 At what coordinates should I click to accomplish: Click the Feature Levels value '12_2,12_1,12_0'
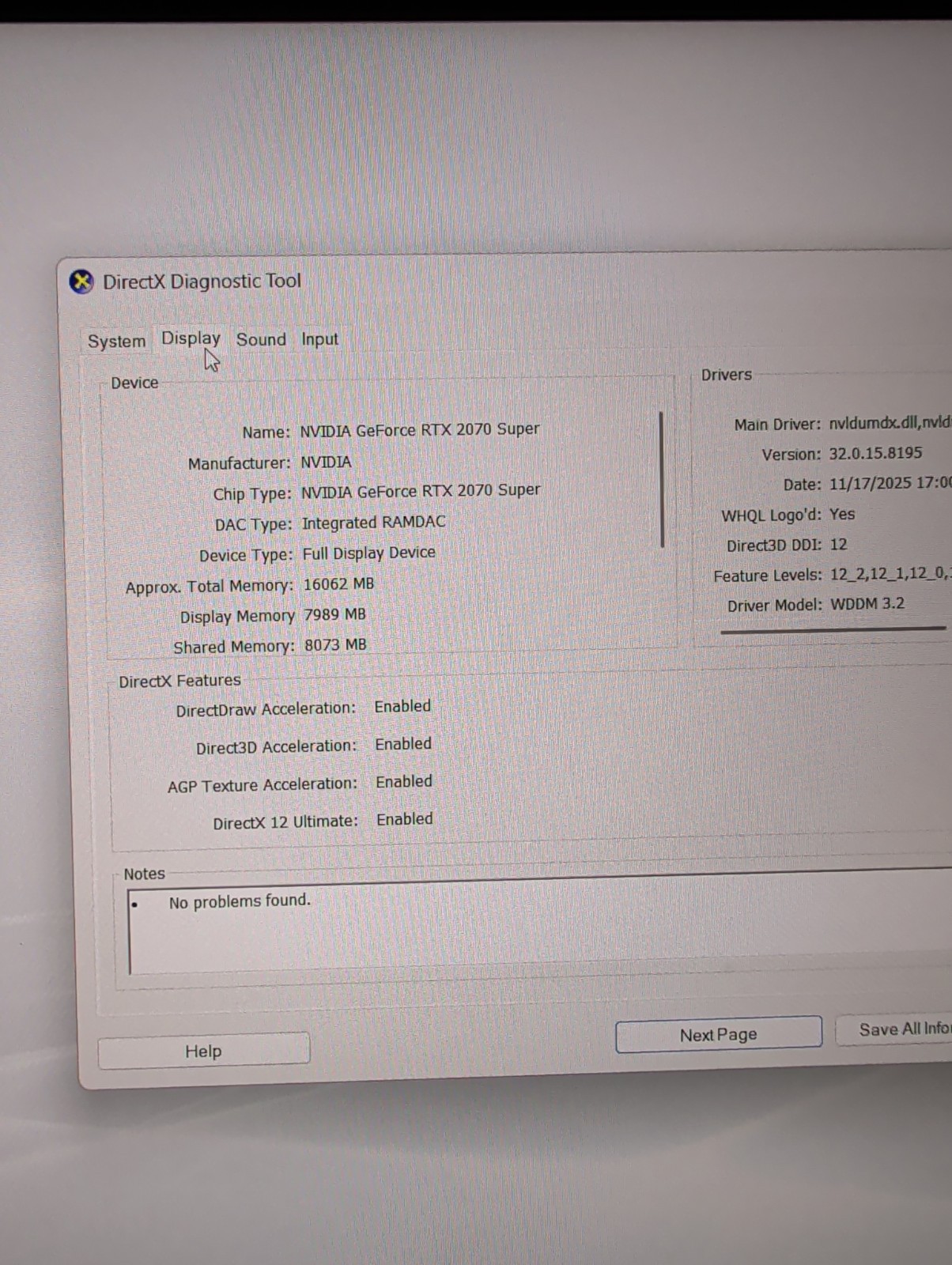(x=887, y=573)
